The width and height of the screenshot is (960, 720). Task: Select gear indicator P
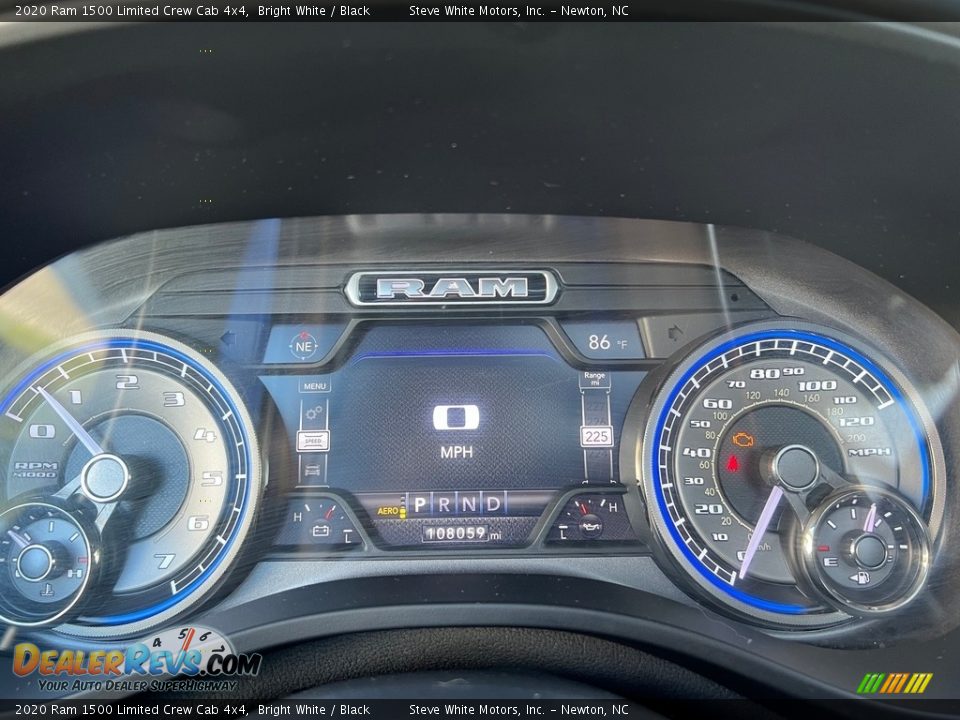420,504
